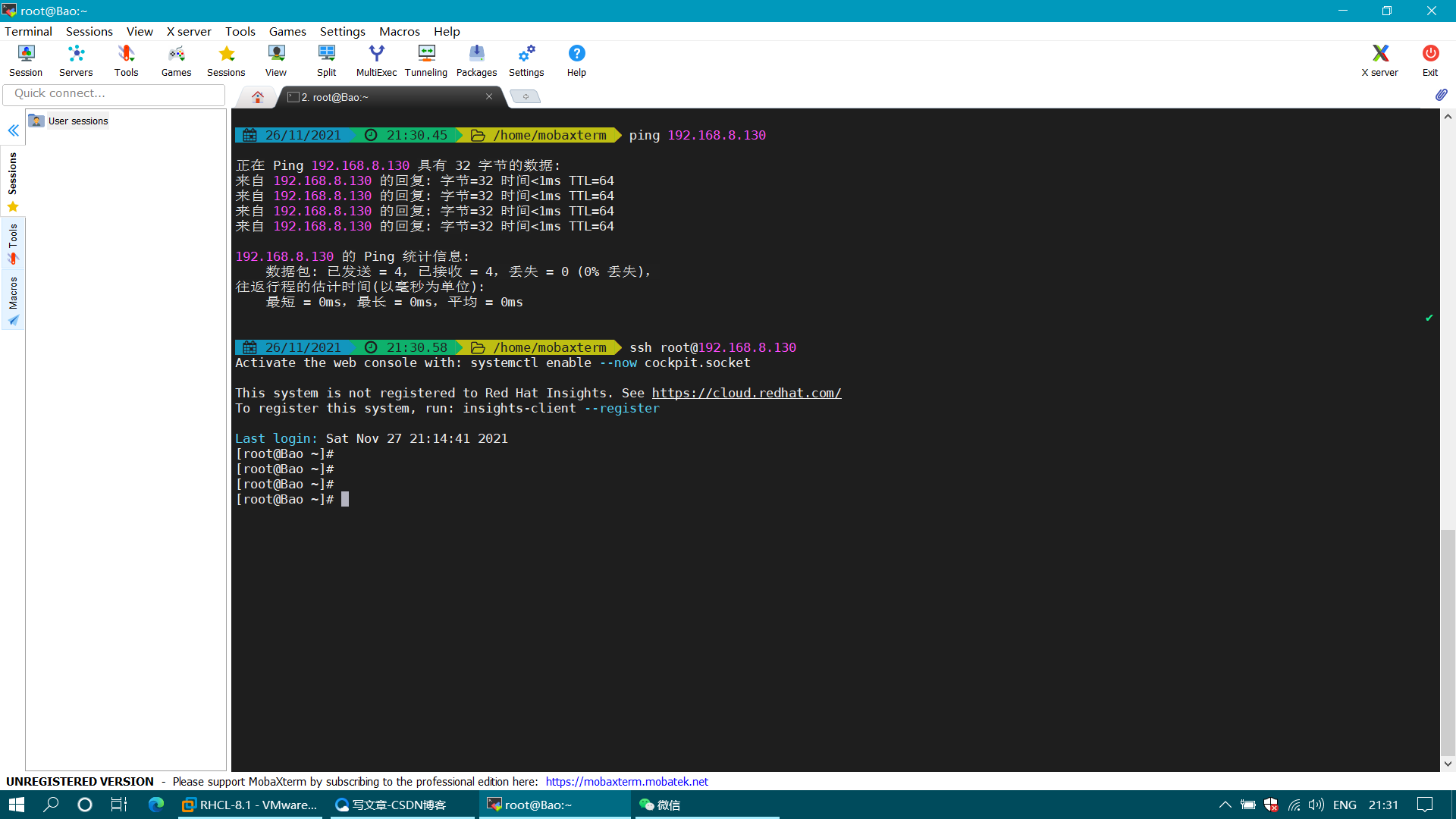This screenshot has height=819, width=1456.
Task: Open Cortana circle on taskbar
Action: pyautogui.click(x=85, y=805)
